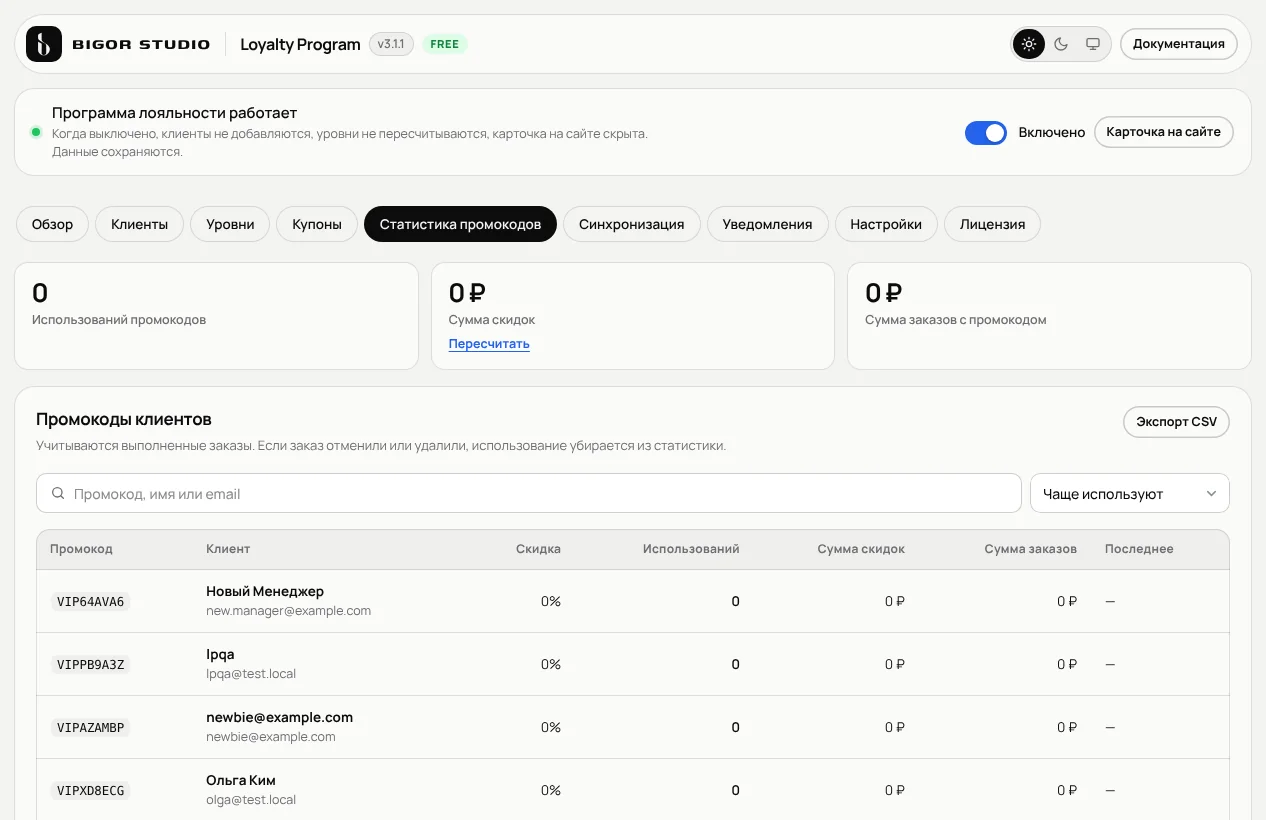
Task: Click the green status dot indicator
Action: [36, 132]
